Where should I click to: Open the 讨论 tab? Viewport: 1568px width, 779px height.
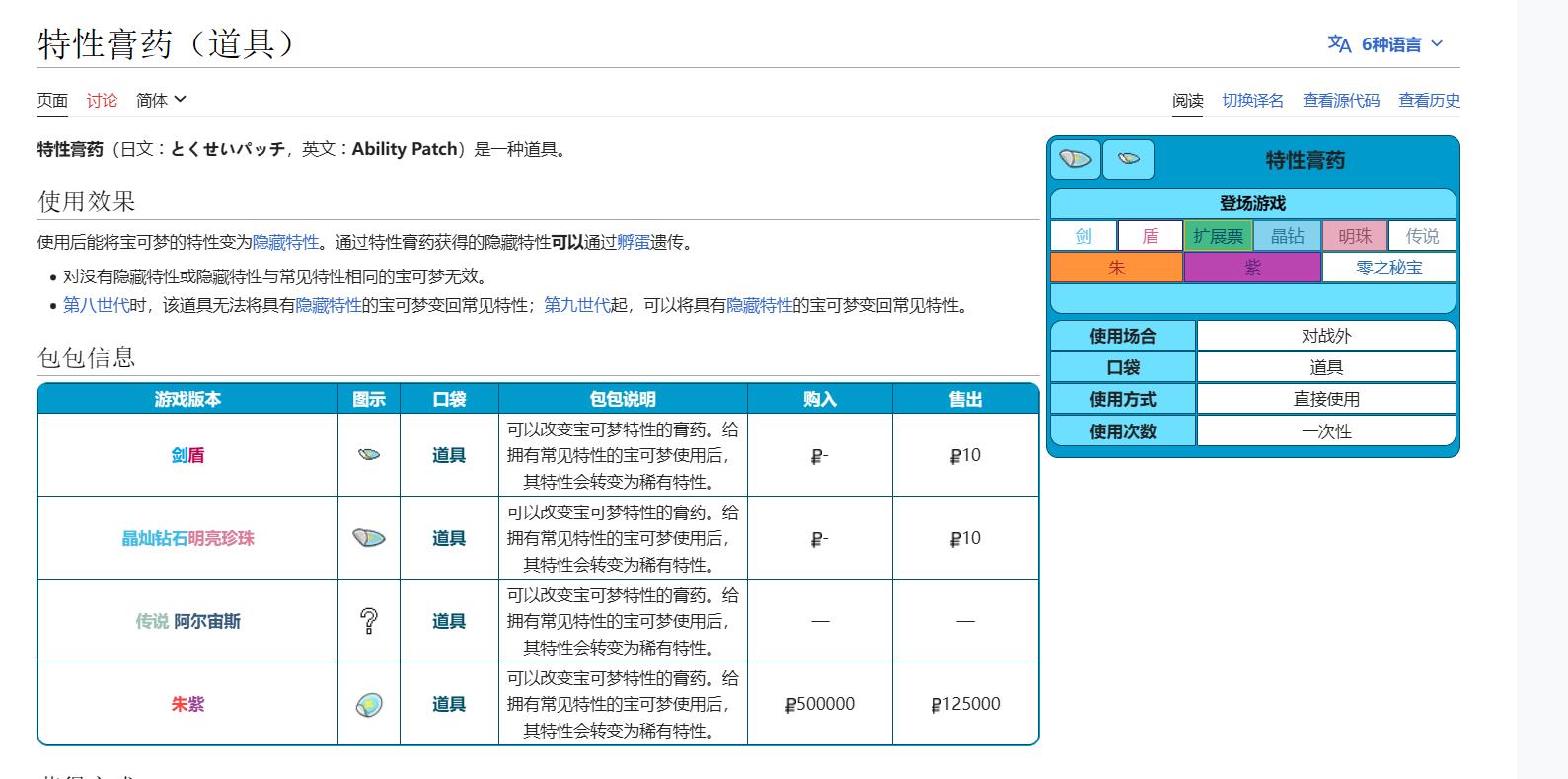[102, 100]
